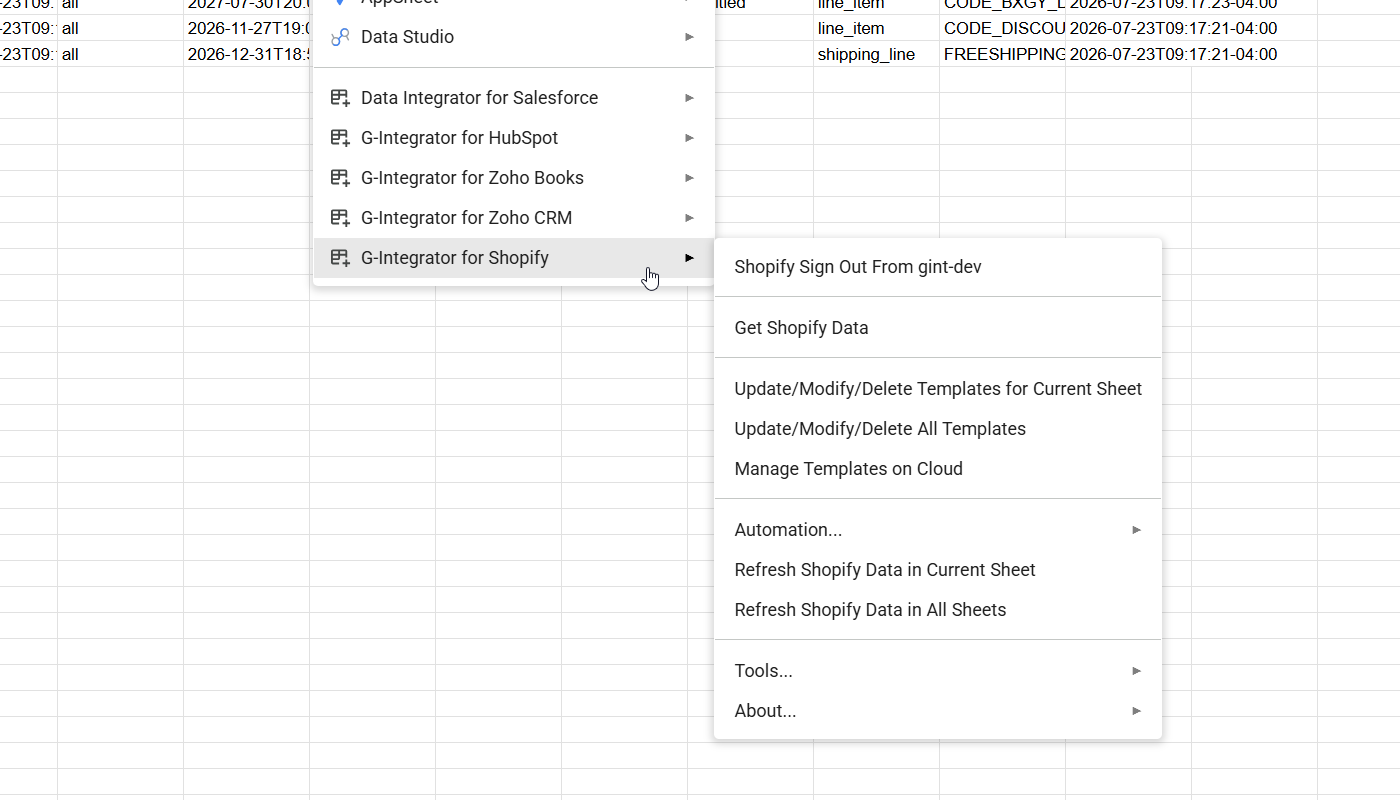Click the G-Integrator for Zoho Books icon

coord(340,178)
